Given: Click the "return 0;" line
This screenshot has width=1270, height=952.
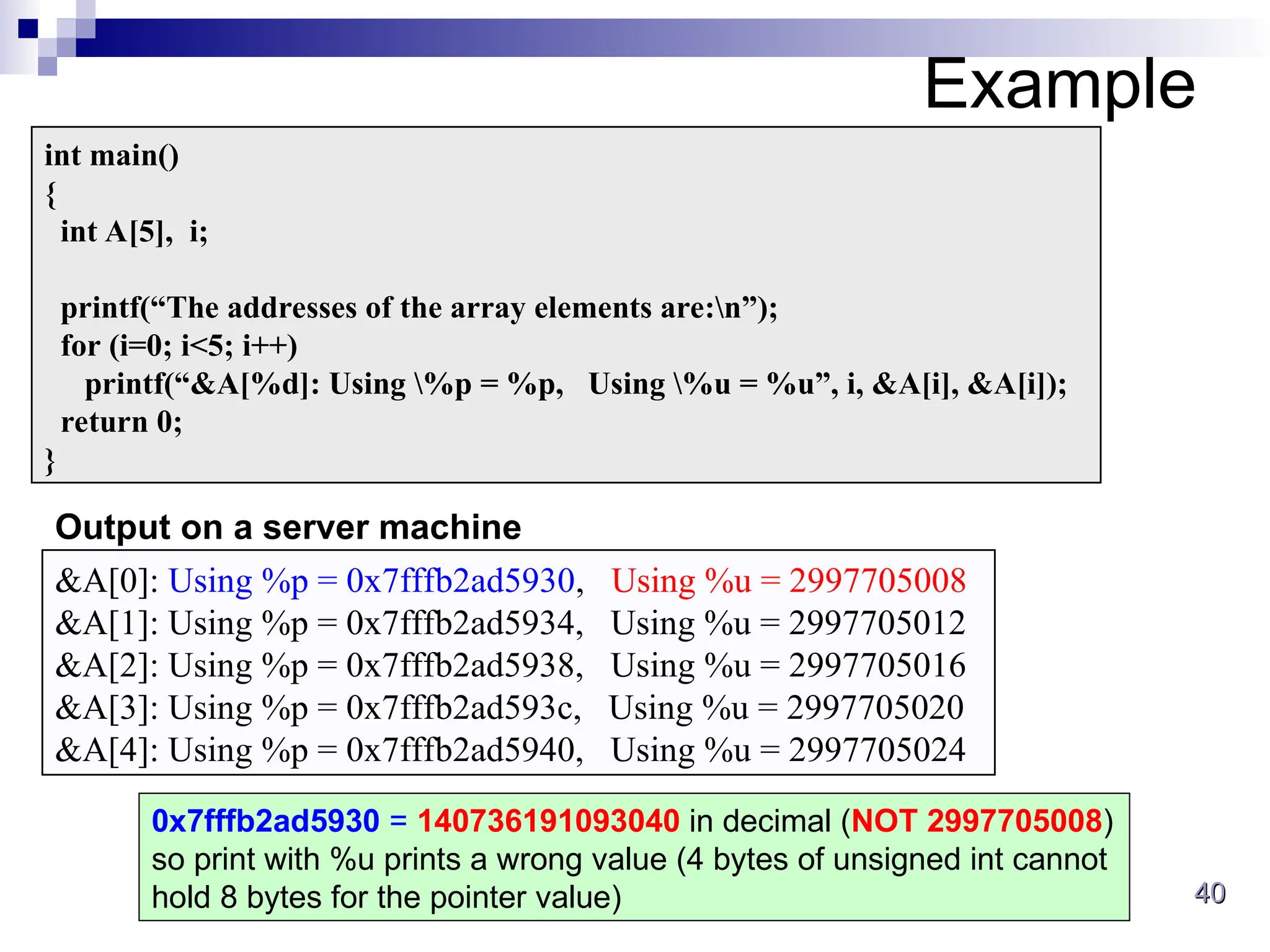Looking at the screenshot, I should click(x=122, y=423).
